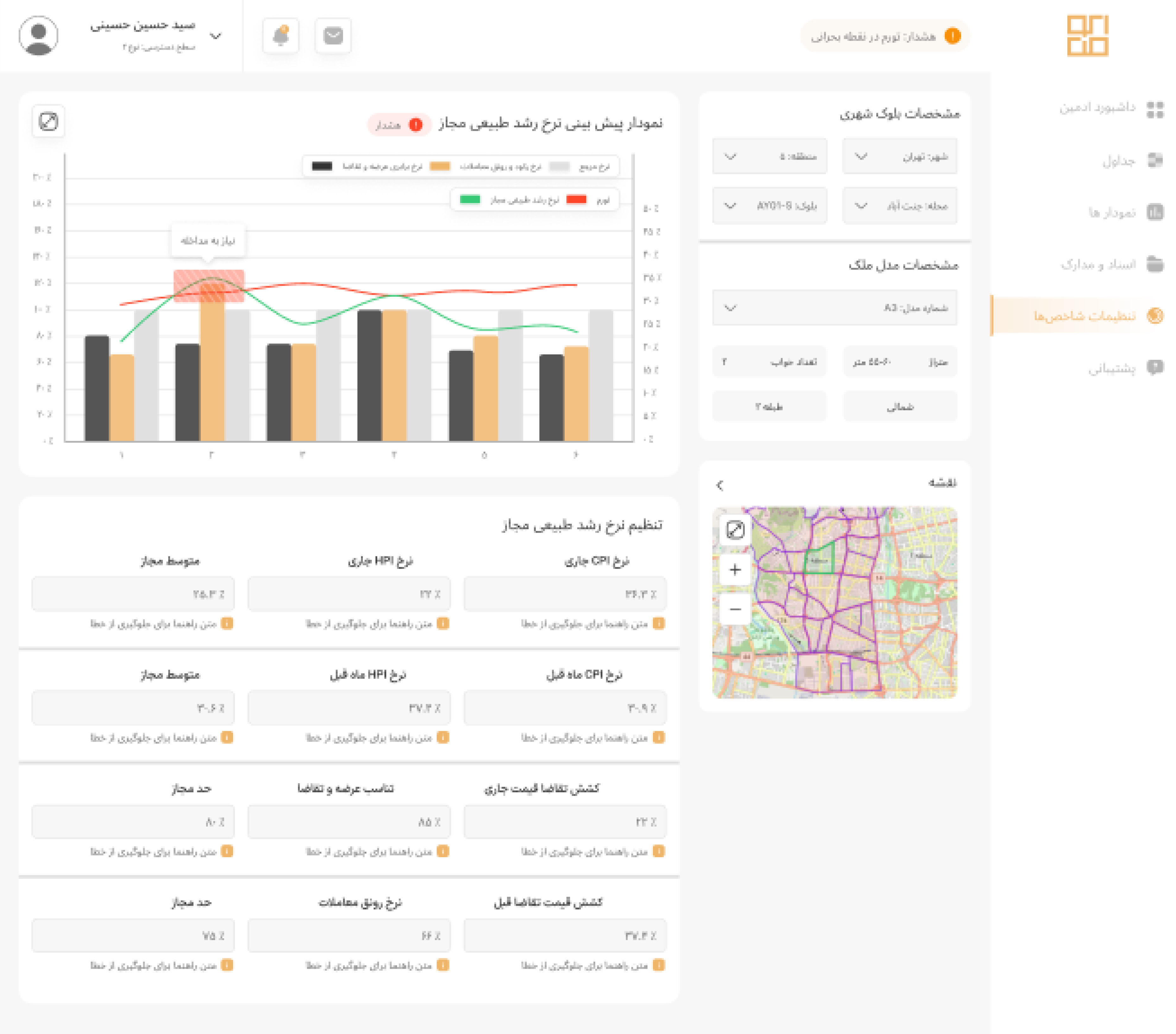Open the شماره مدل A3 dropdown
Screen dimensions: 1176x1034
click(834, 308)
